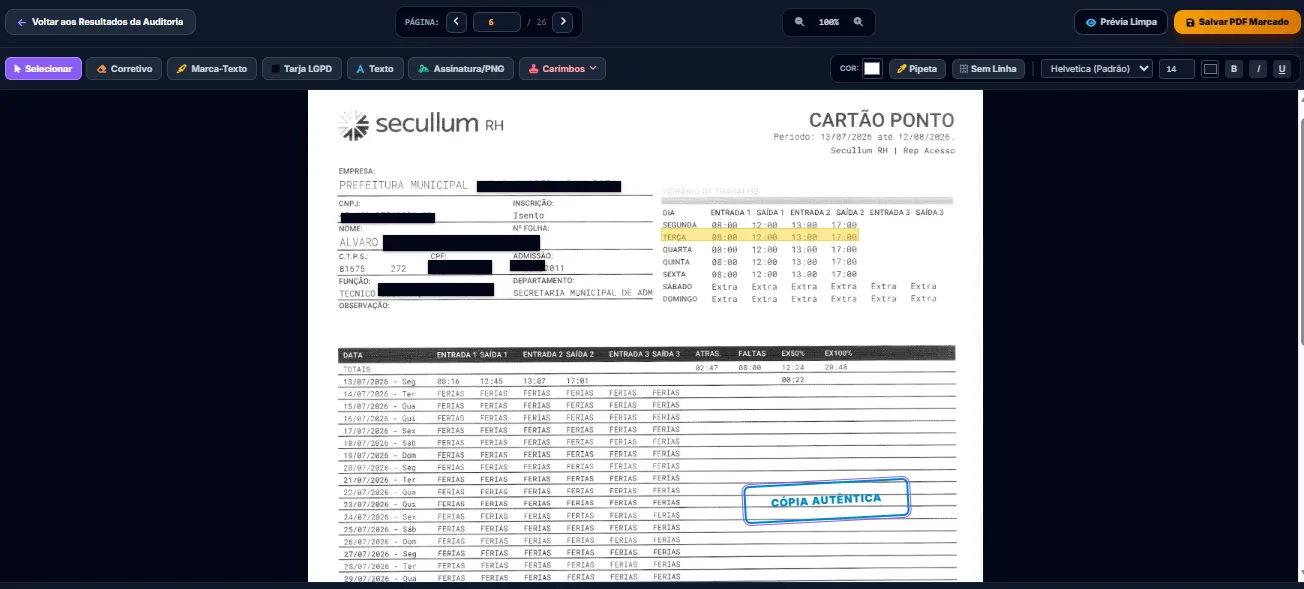Toggle the Sem Linha option
The height and width of the screenshot is (589, 1304).
point(987,69)
